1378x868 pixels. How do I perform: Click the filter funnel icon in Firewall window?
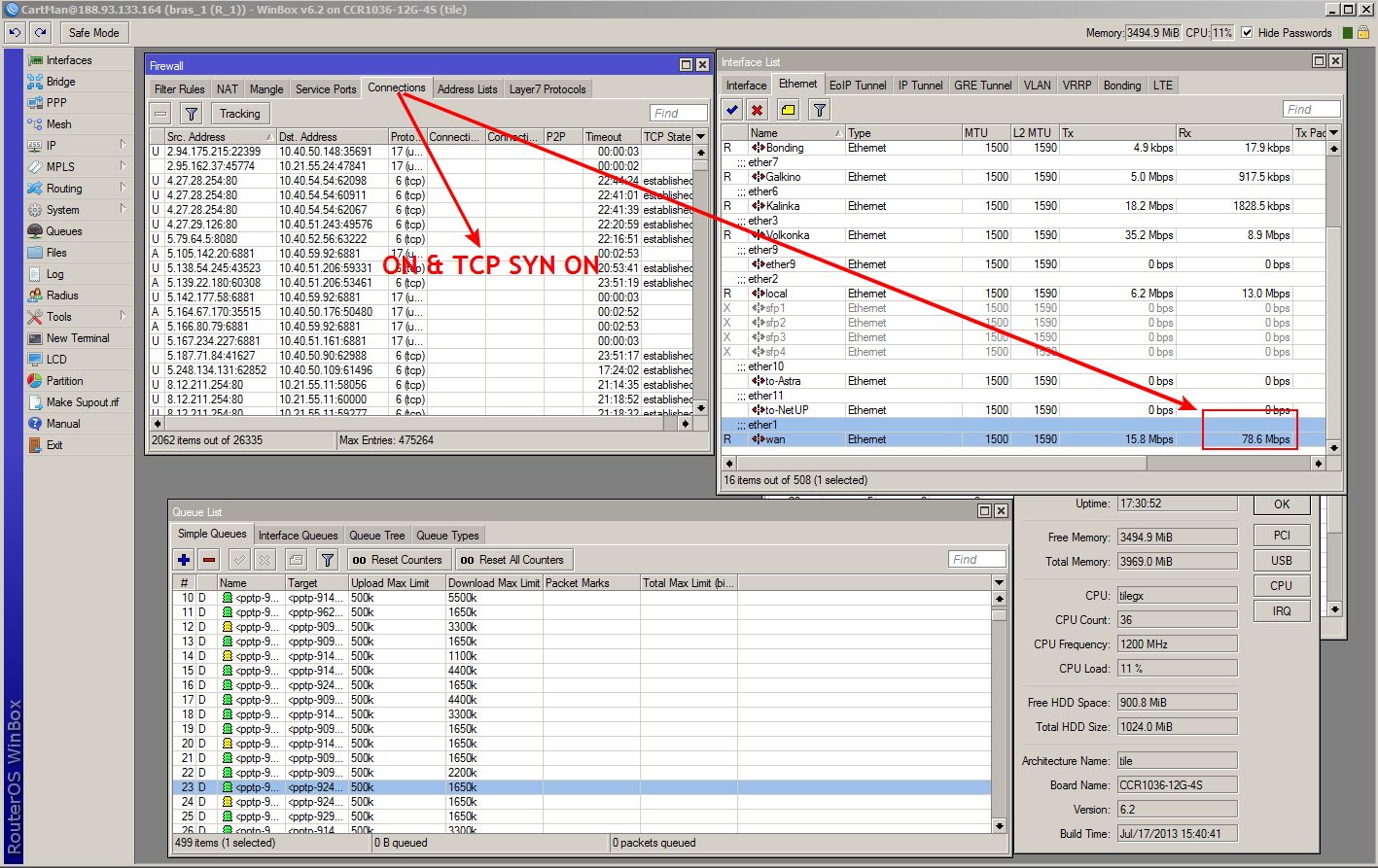point(192,114)
